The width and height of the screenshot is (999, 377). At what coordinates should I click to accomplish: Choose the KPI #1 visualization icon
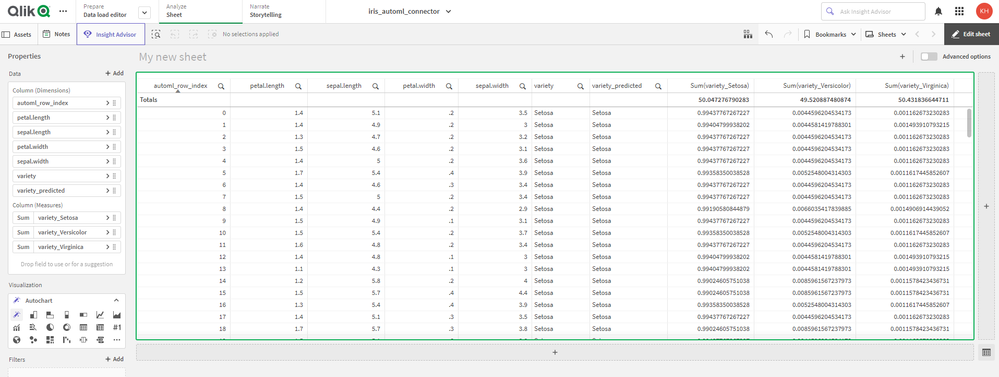point(117,327)
